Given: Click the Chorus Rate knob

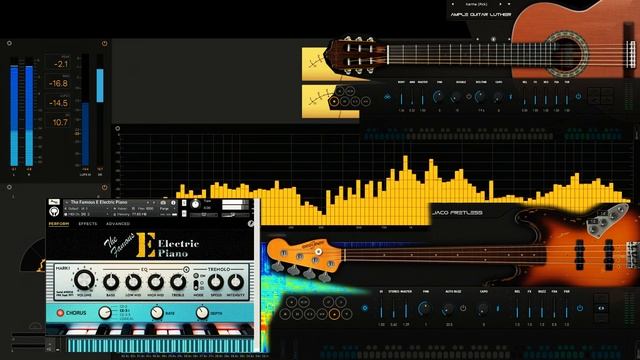Looking at the screenshot, I should (x=157, y=313).
